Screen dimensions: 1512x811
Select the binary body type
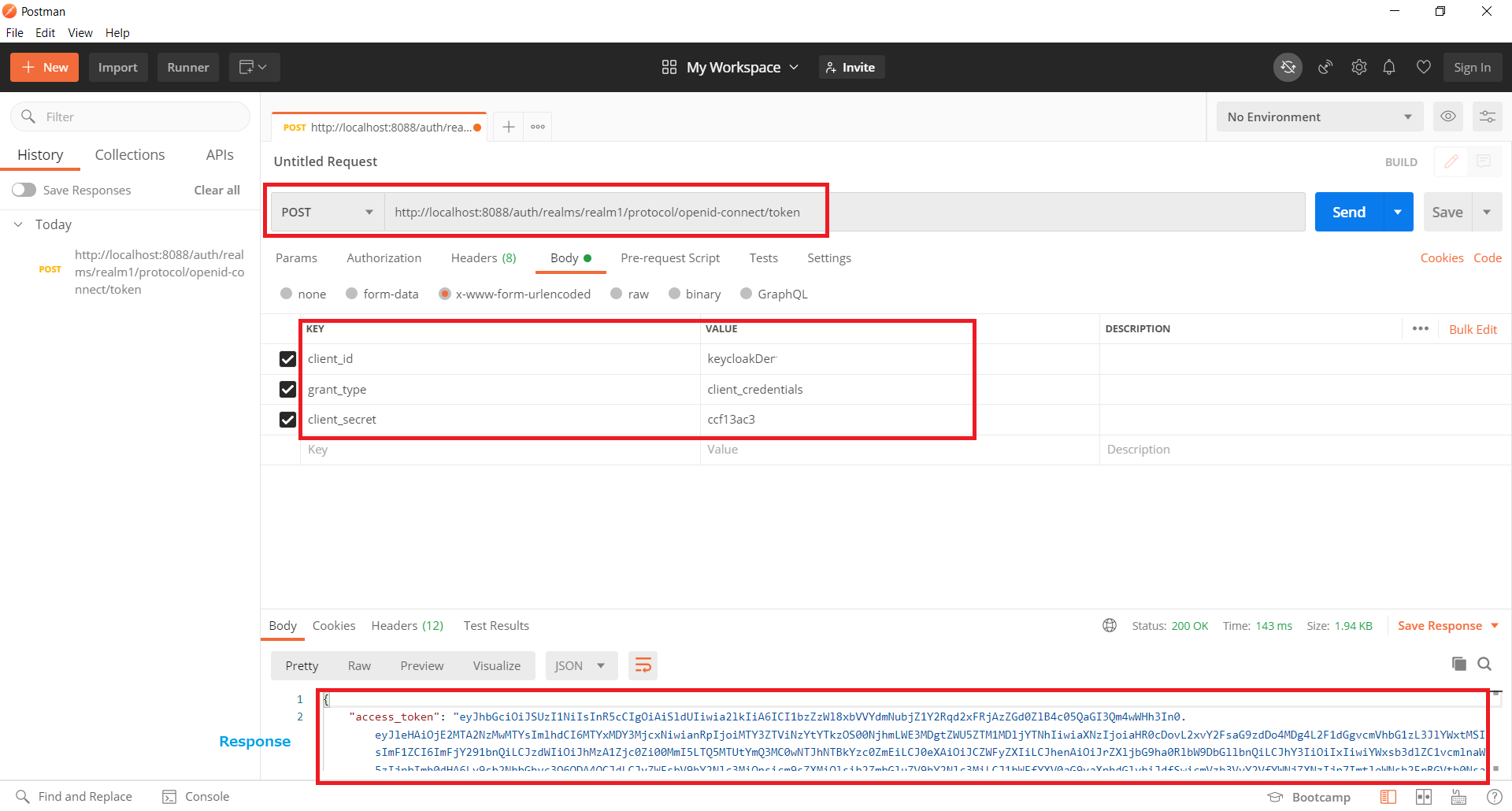[674, 294]
